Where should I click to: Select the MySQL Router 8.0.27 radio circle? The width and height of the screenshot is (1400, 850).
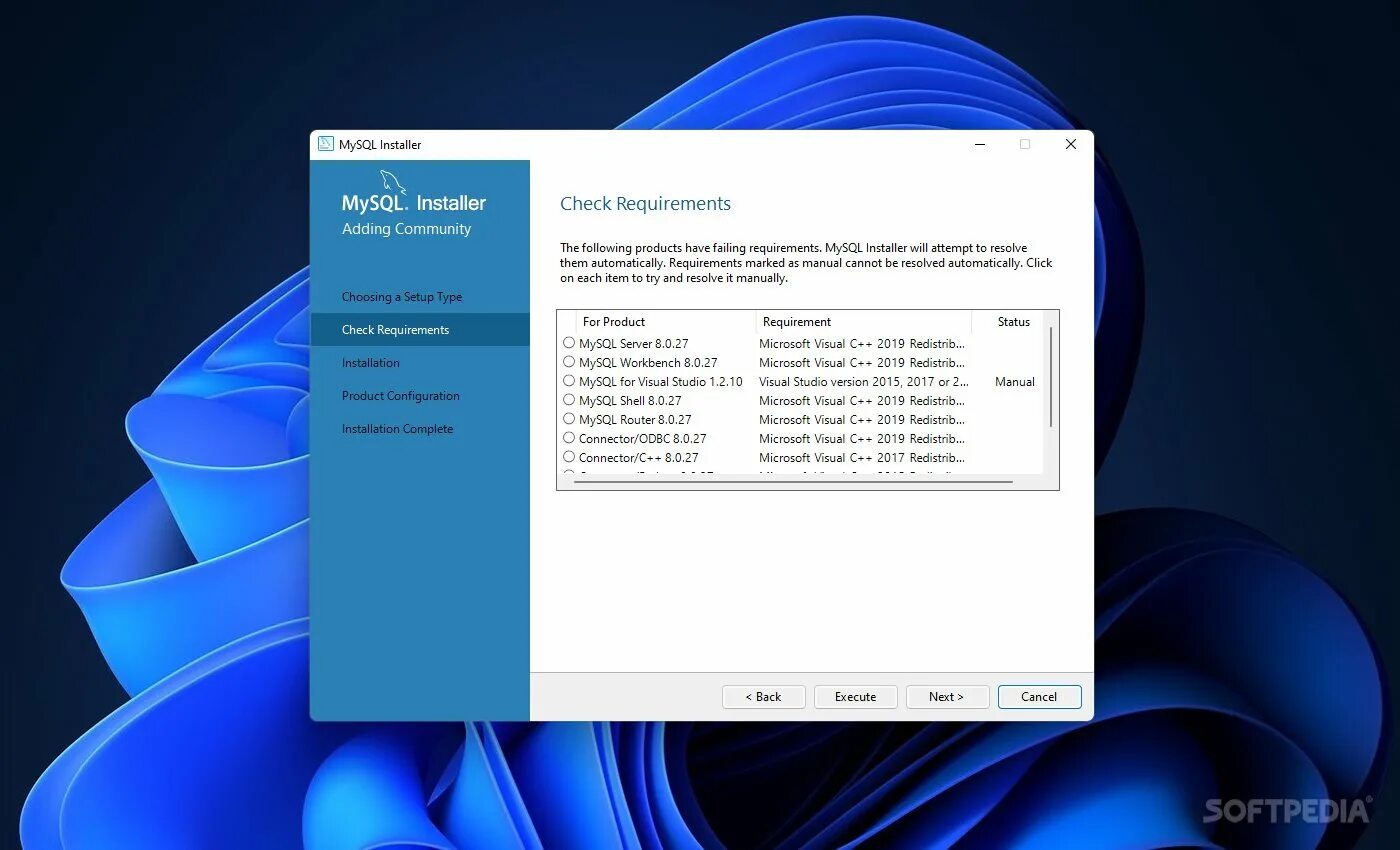tap(569, 419)
